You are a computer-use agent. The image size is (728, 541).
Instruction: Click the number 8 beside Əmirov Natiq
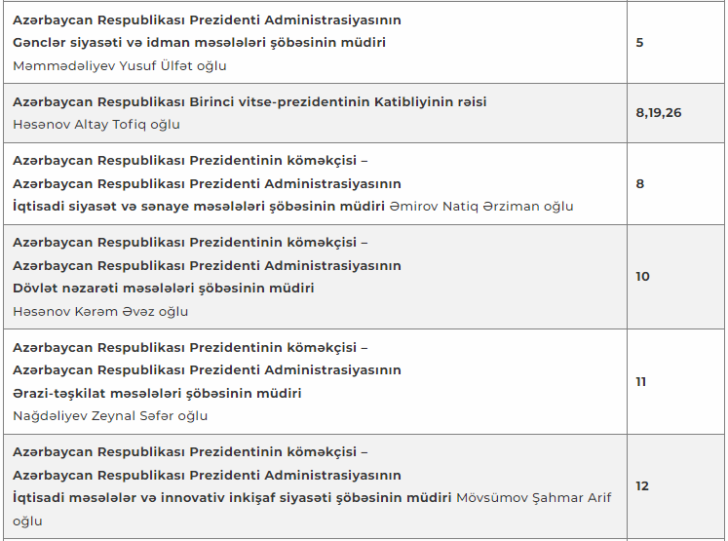point(640,184)
